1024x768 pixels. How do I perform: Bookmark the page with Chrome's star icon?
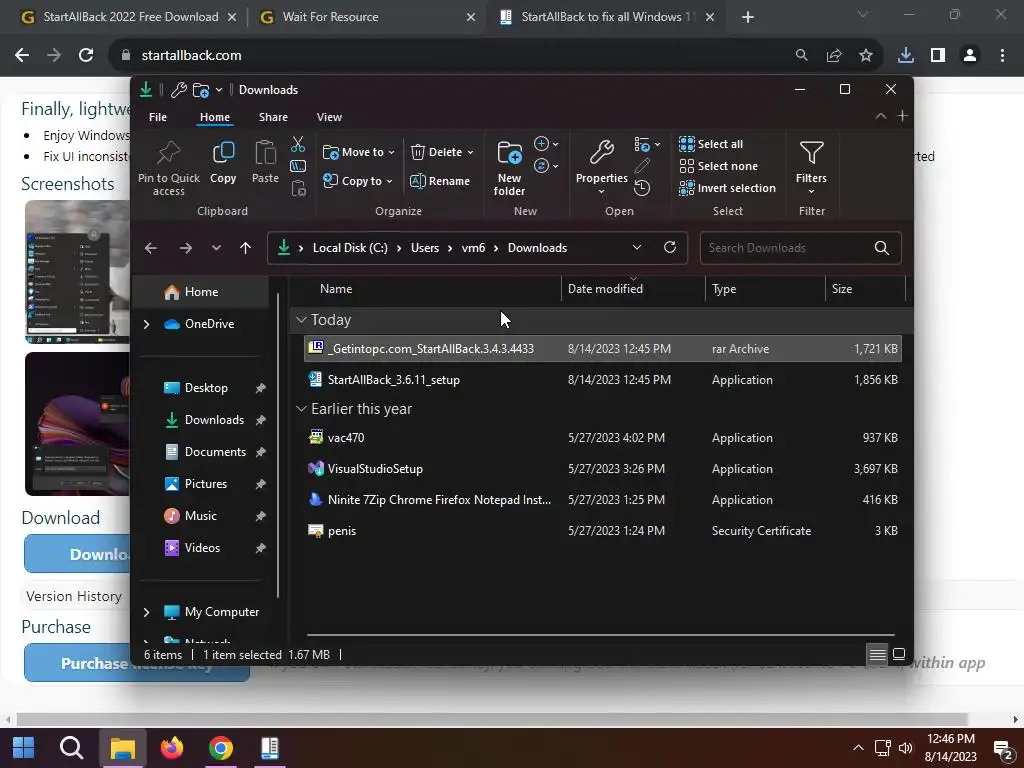866,56
